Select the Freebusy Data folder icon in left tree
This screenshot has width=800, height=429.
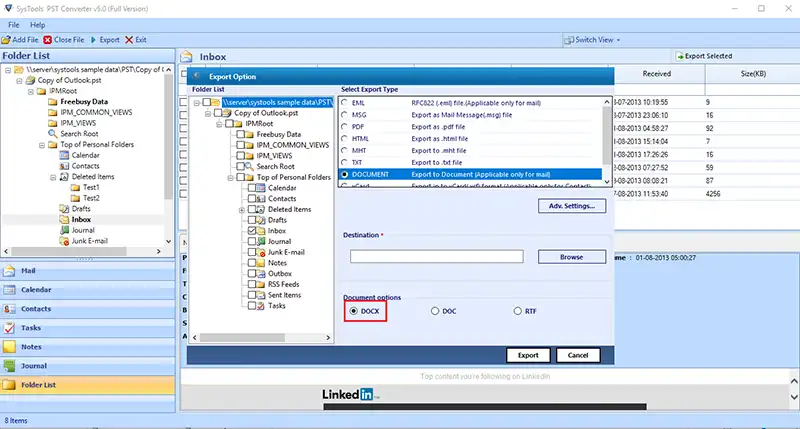53,102
